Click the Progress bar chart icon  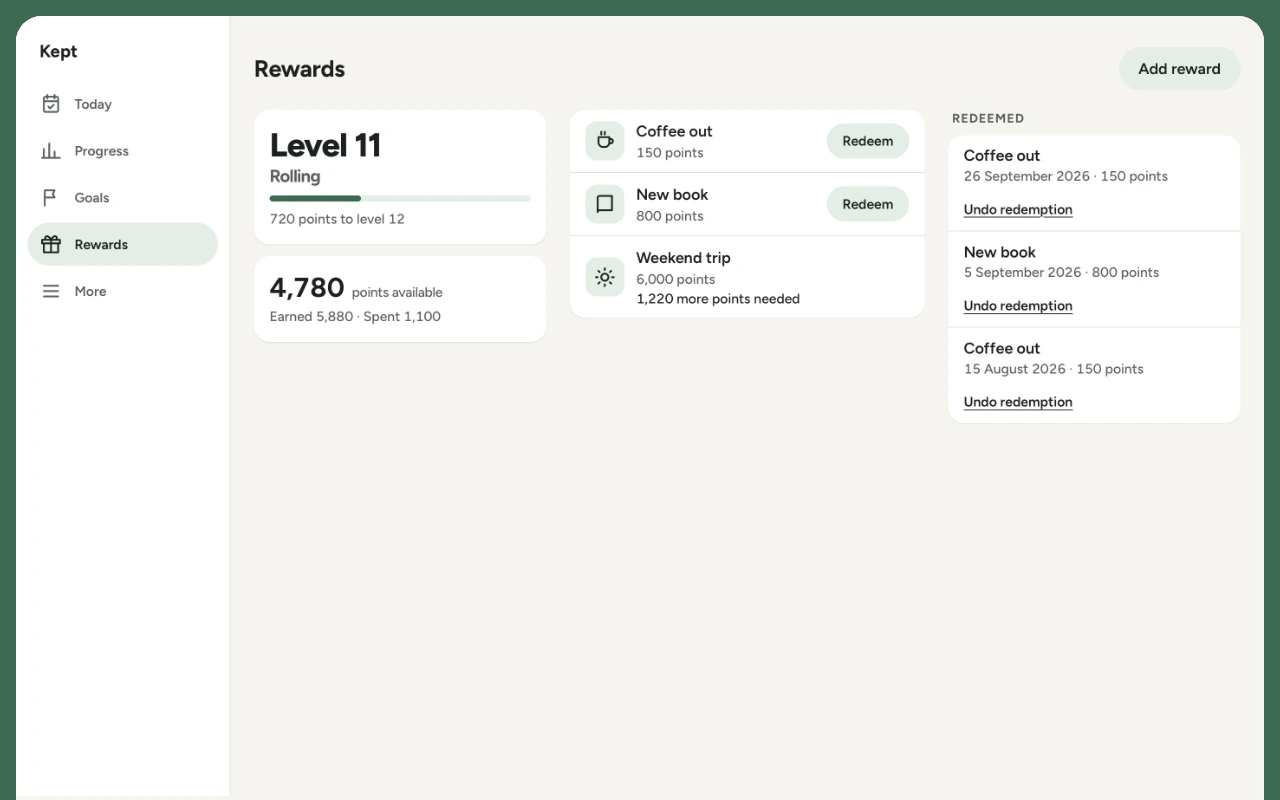pos(51,151)
